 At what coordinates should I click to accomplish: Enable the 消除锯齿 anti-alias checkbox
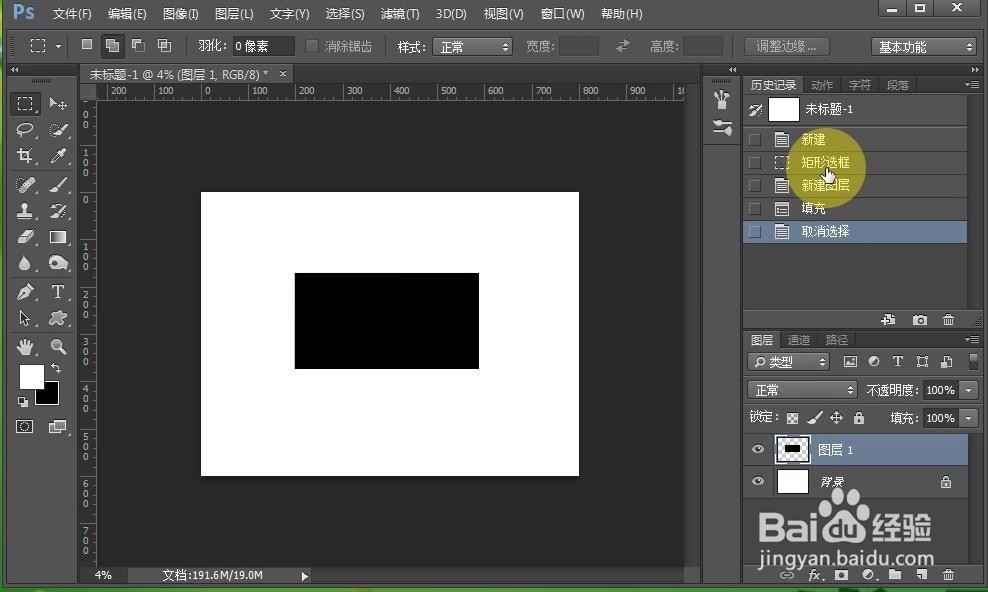tap(311, 45)
